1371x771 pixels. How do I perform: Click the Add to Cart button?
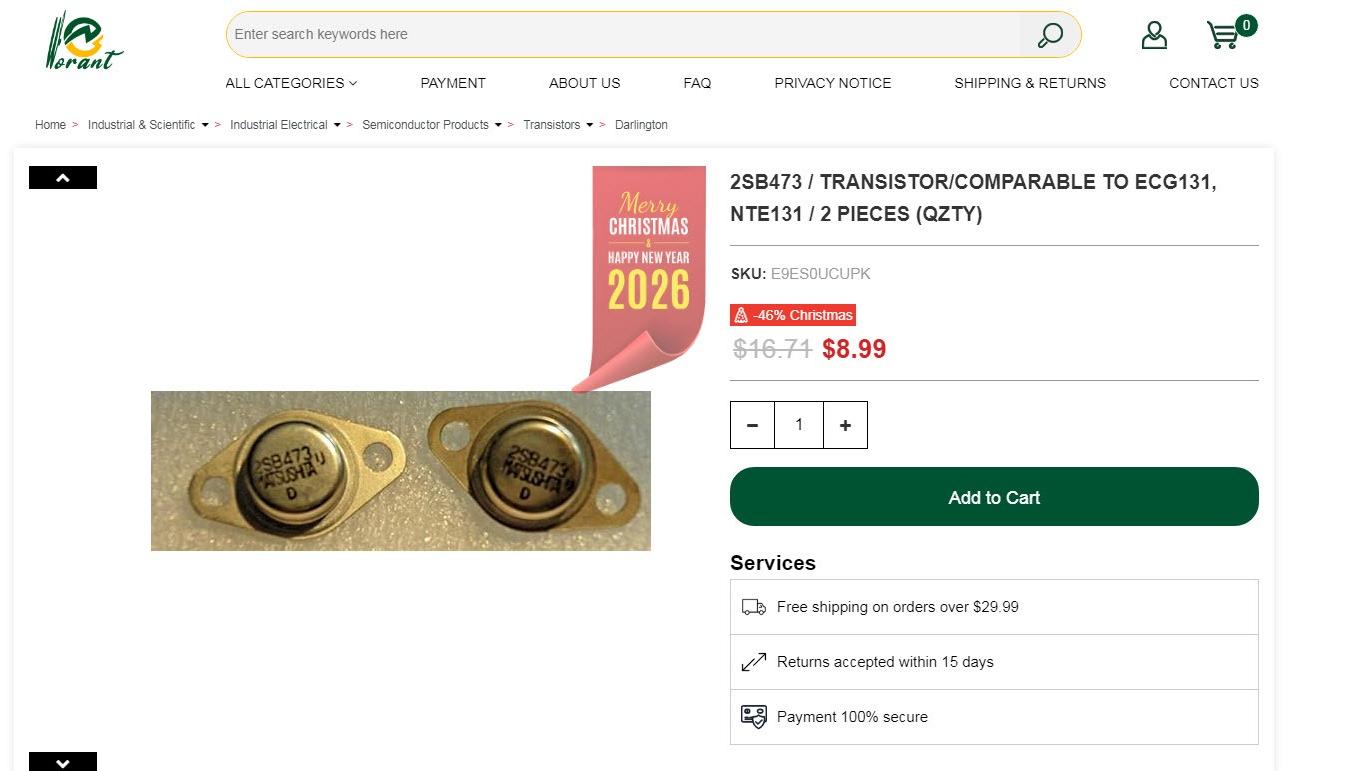[x=994, y=497]
